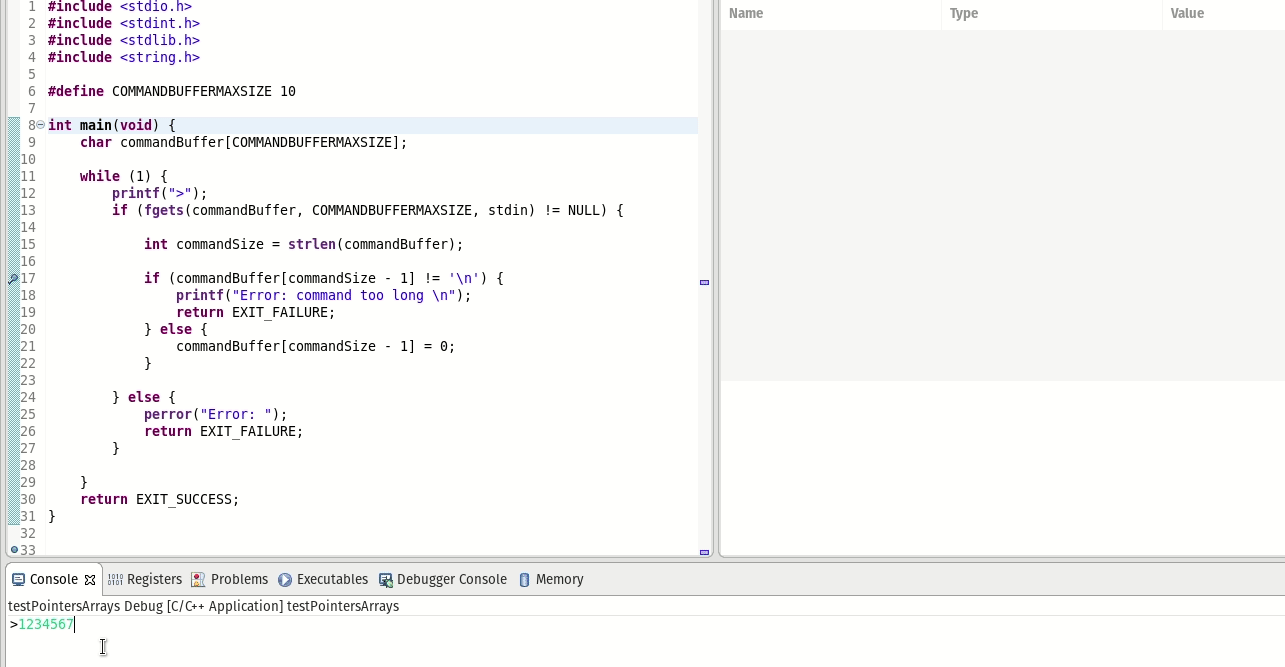Click the commandBuffer[commandSize - 1] = 0 line
The image size is (1285, 667).
tap(316, 346)
